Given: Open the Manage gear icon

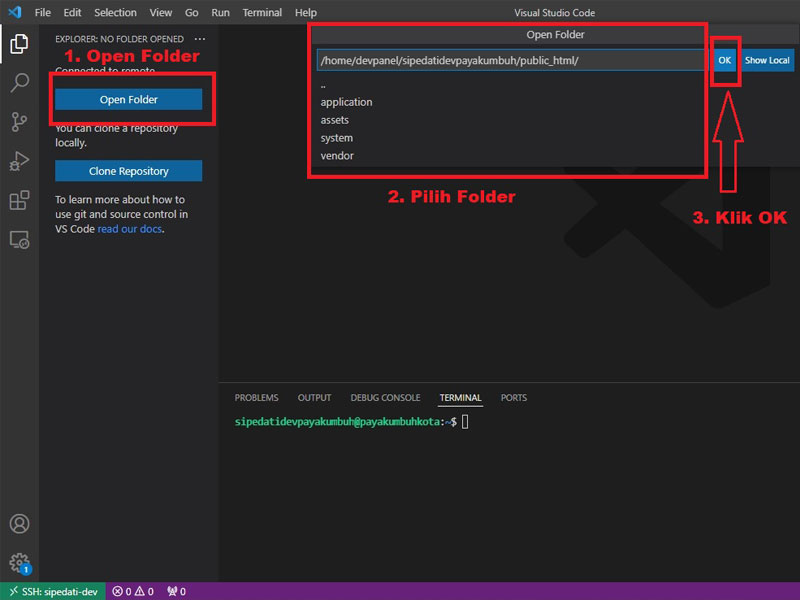Looking at the screenshot, I should pyautogui.click(x=19, y=563).
